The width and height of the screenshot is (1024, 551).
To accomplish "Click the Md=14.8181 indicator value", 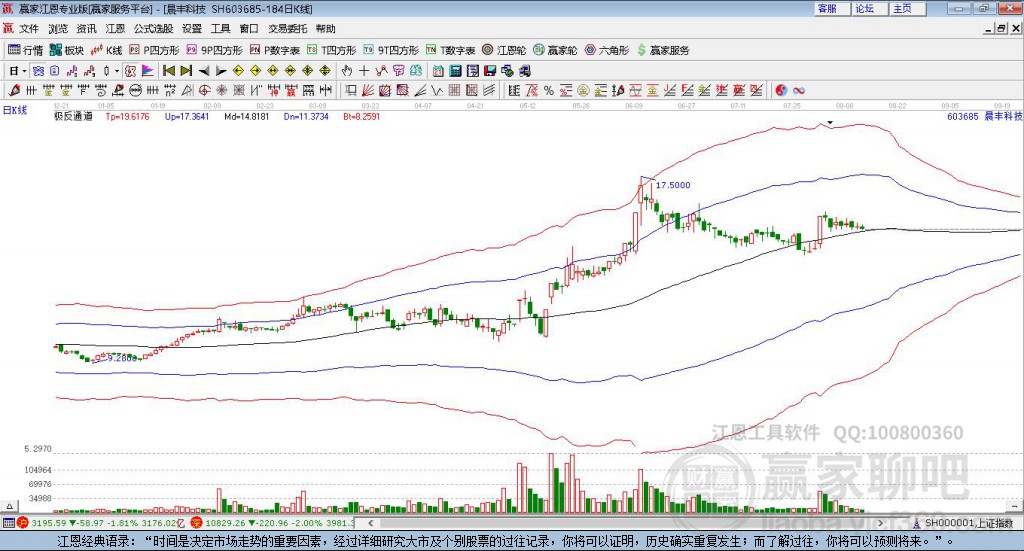I will pyautogui.click(x=246, y=116).
